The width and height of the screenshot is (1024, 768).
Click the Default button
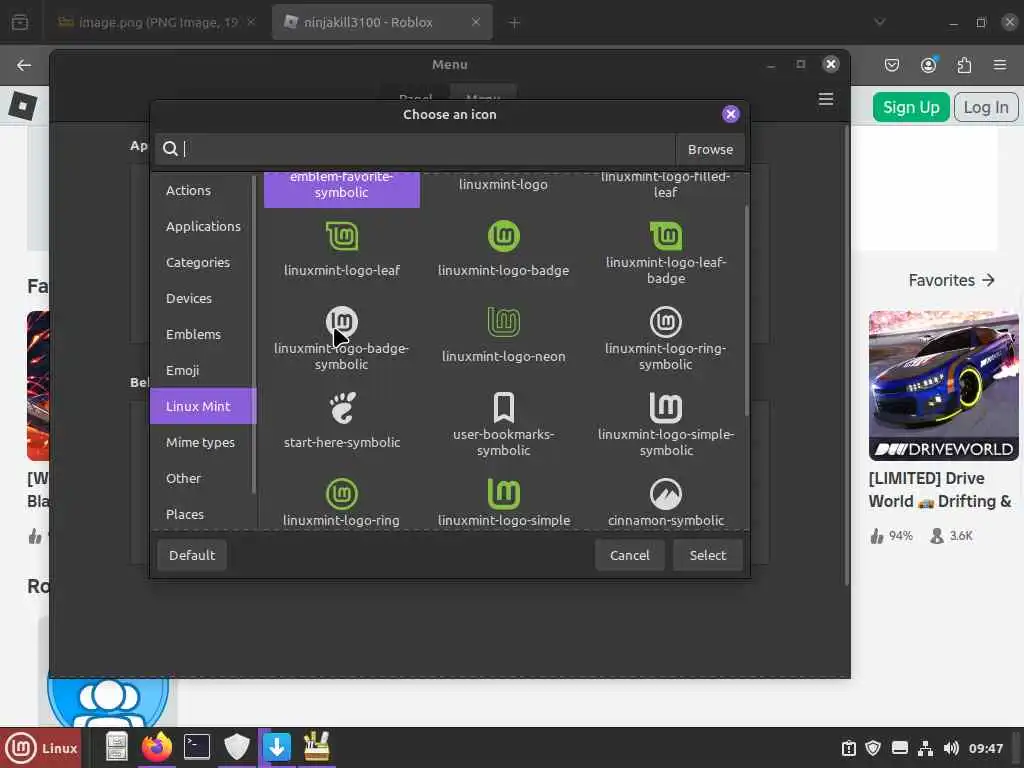[x=192, y=555]
